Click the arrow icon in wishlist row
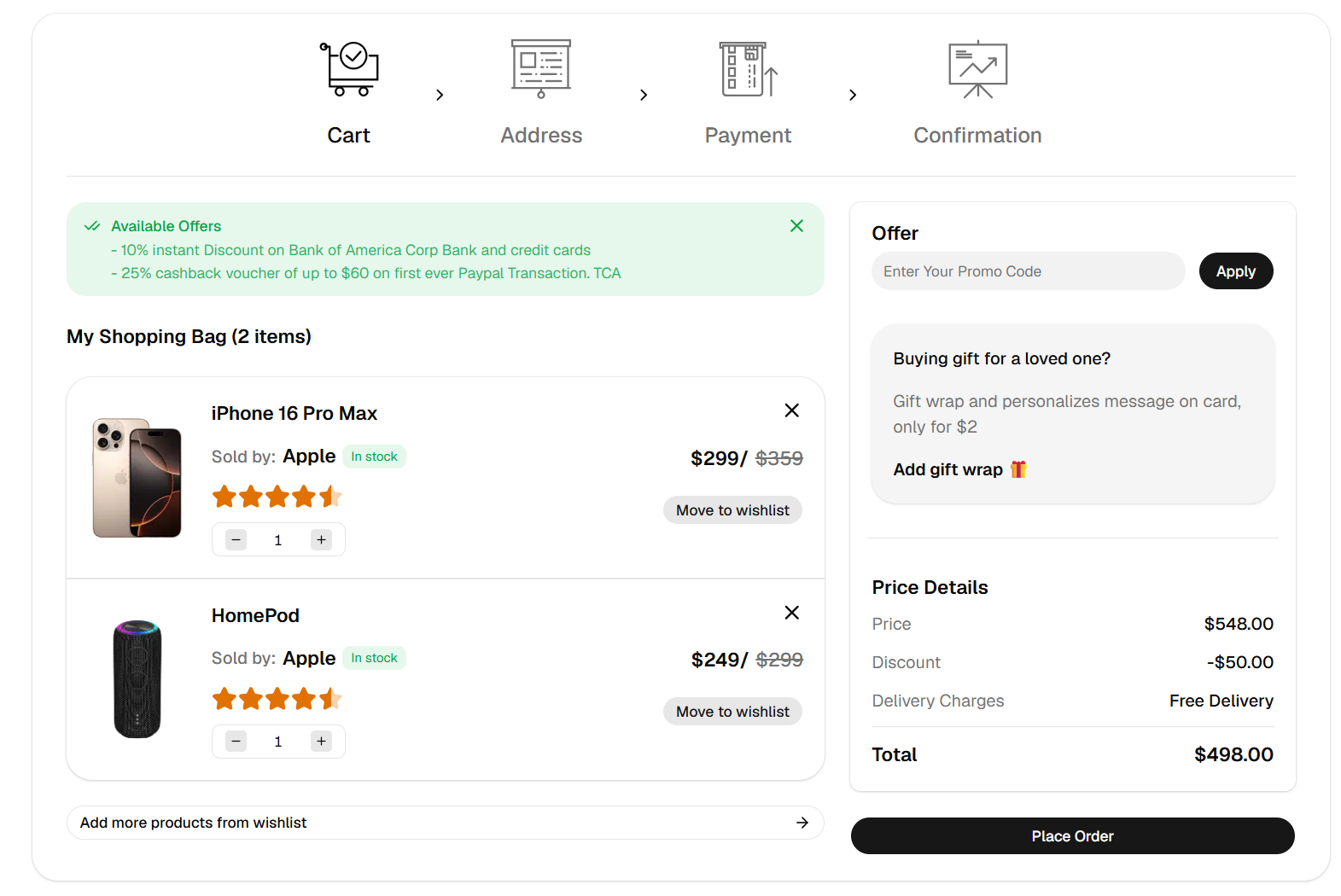1341x896 pixels. [x=802, y=823]
